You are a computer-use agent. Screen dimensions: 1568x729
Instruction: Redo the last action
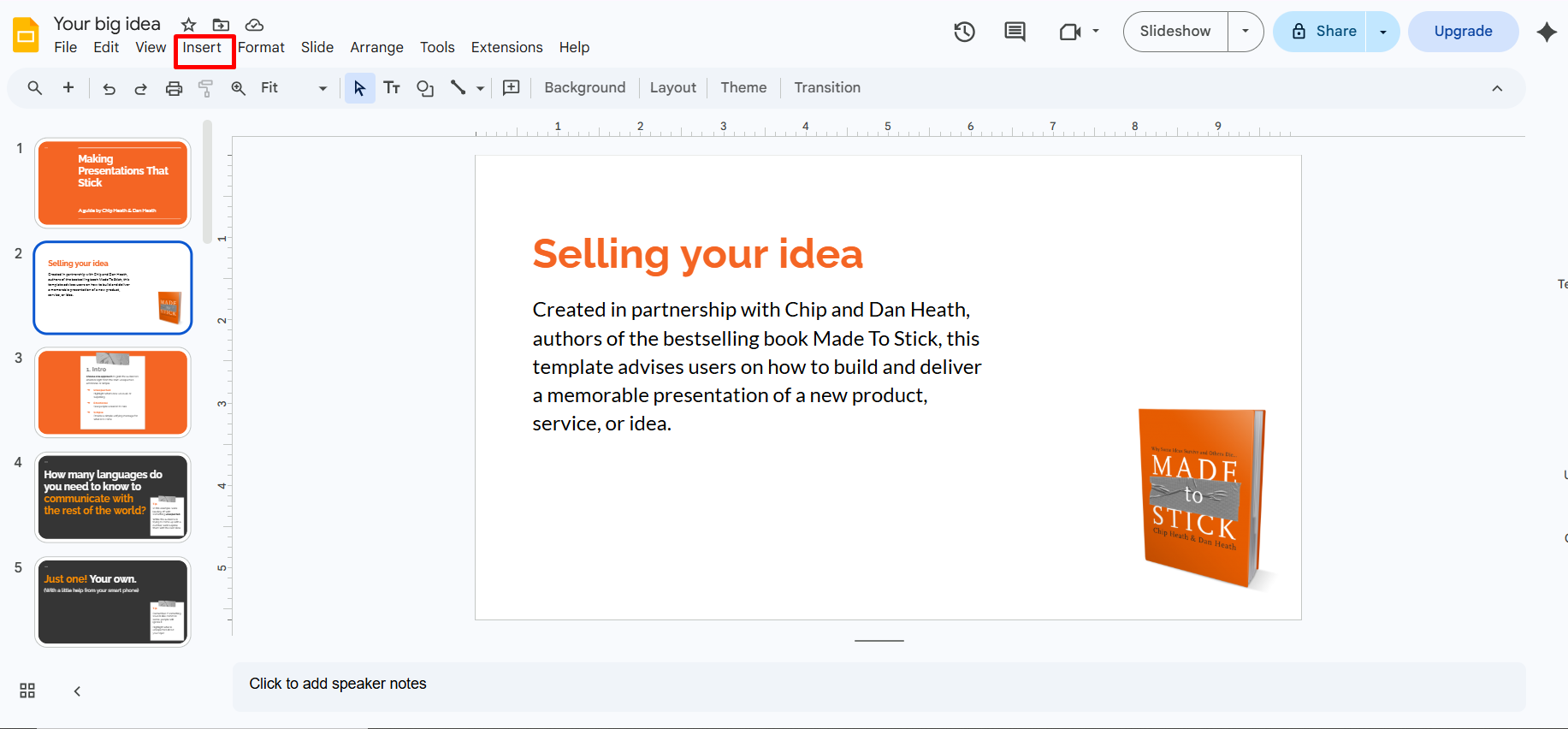pyautogui.click(x=141, y=88)
